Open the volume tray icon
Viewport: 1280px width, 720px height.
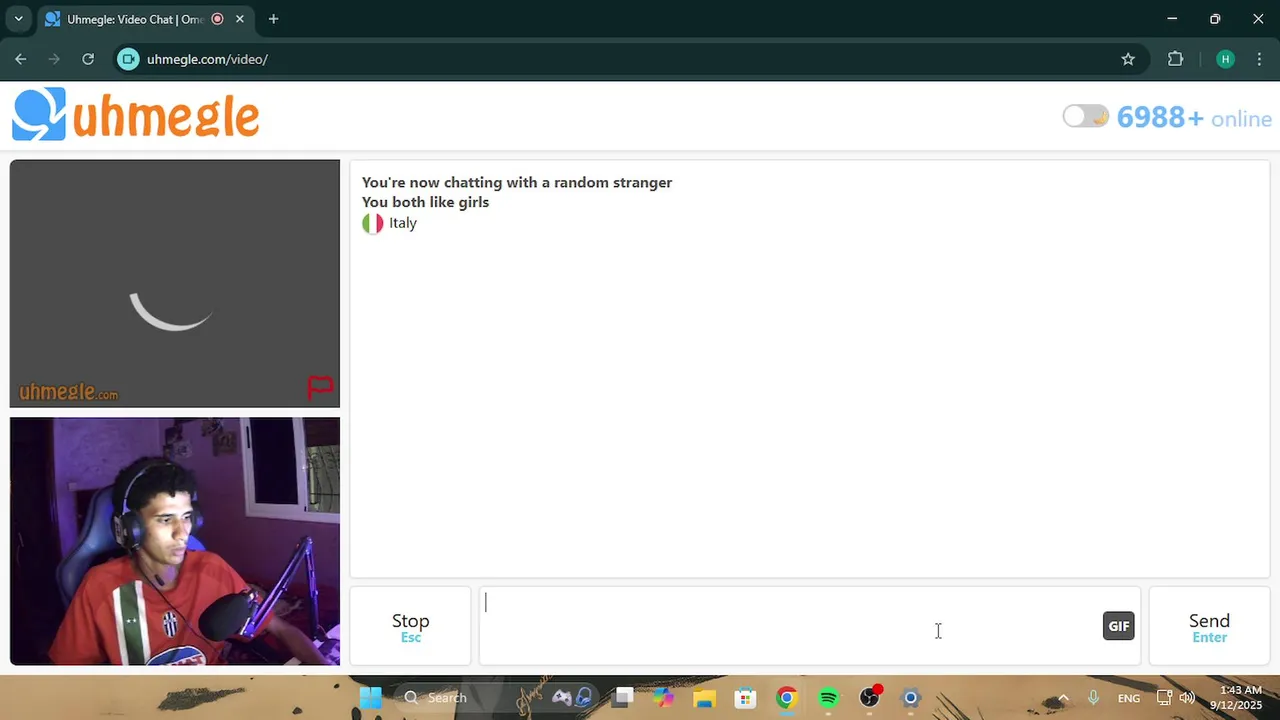[x=1187, y=698]
